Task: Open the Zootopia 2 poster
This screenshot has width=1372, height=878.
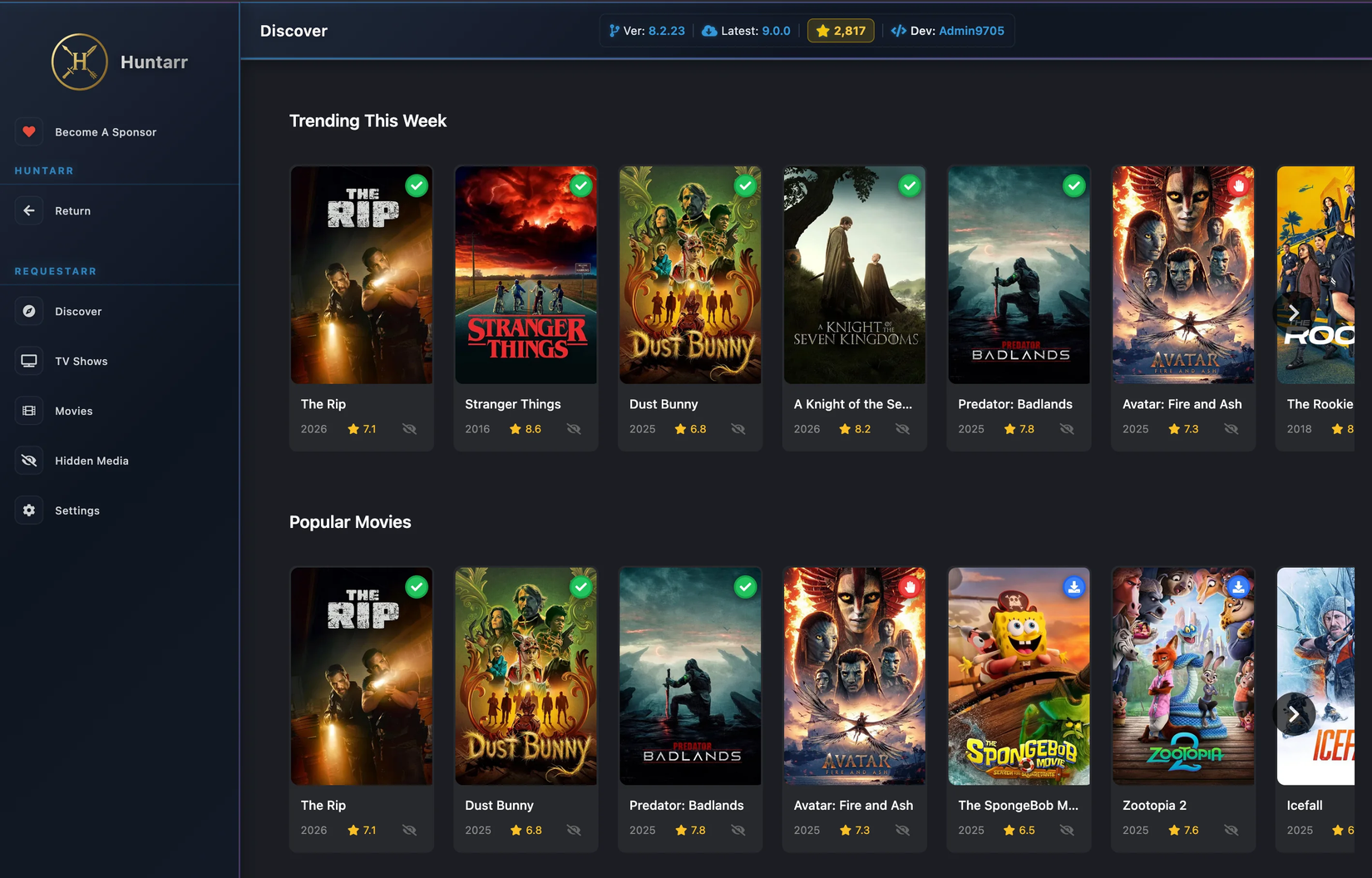Action: 1184,676
